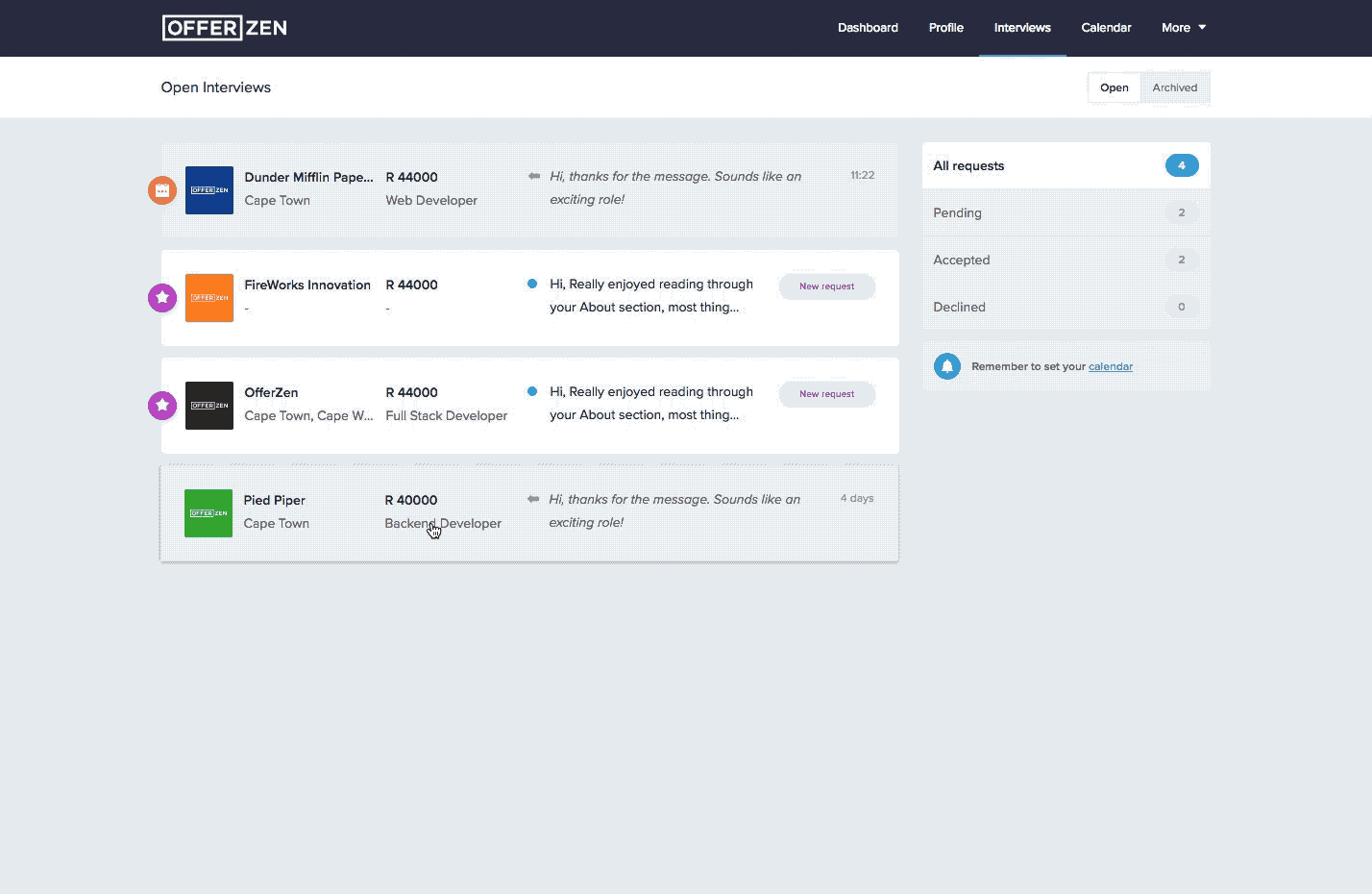The height and width of the screenshot is (894, 1372).
Task: Click the 11:22 timestamp
Action: click(862, 175)
